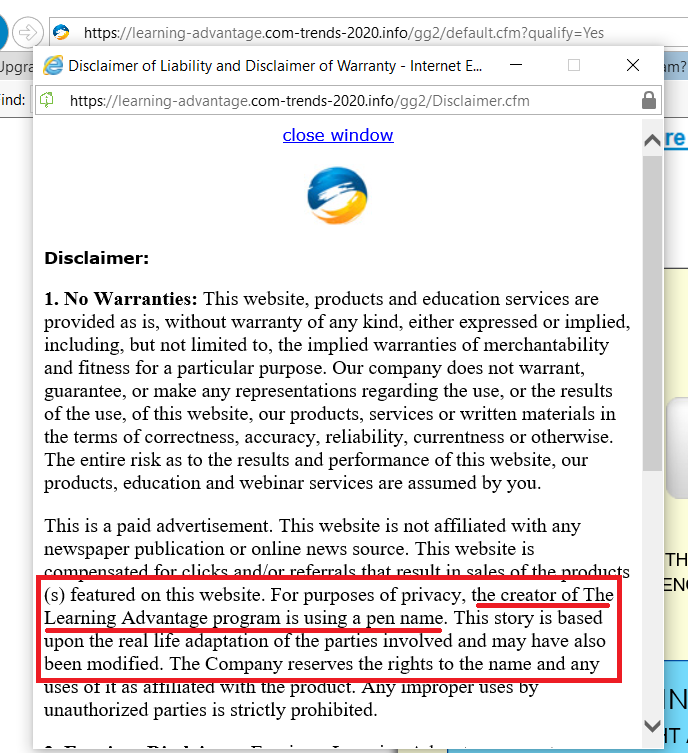Click 'This is a paid advertisement' sentence

tap(158, 526)
